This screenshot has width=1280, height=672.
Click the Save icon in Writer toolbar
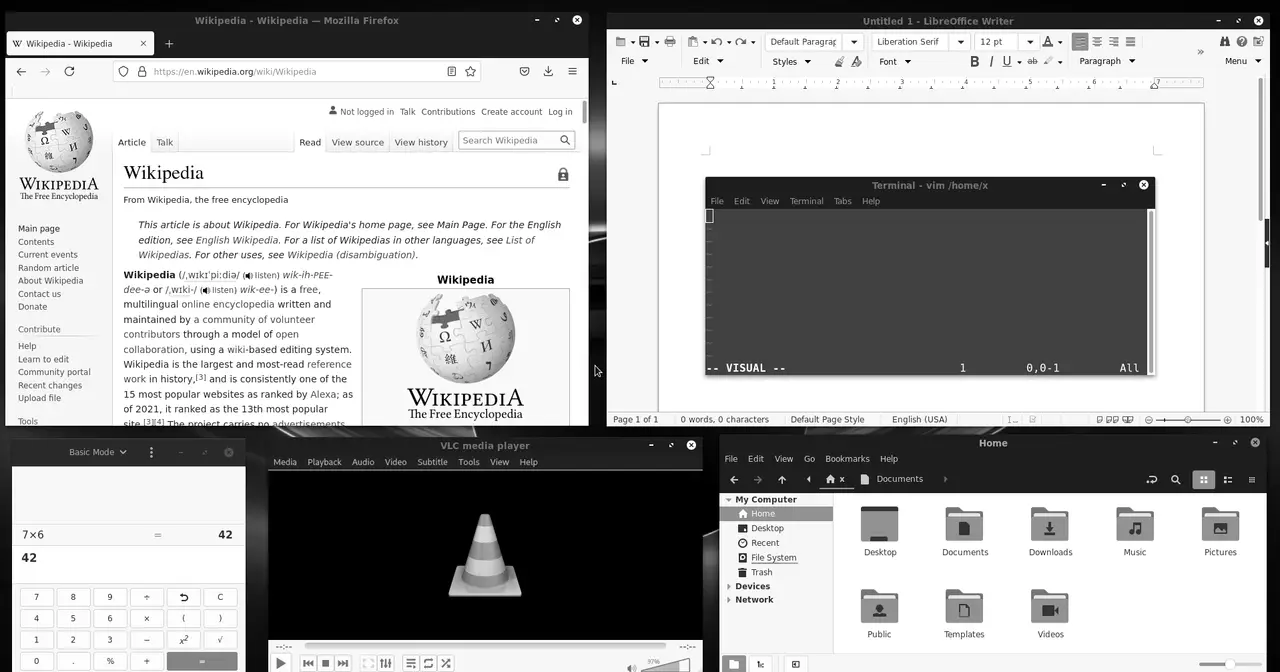pyautogui.click(x=644, y=42)
